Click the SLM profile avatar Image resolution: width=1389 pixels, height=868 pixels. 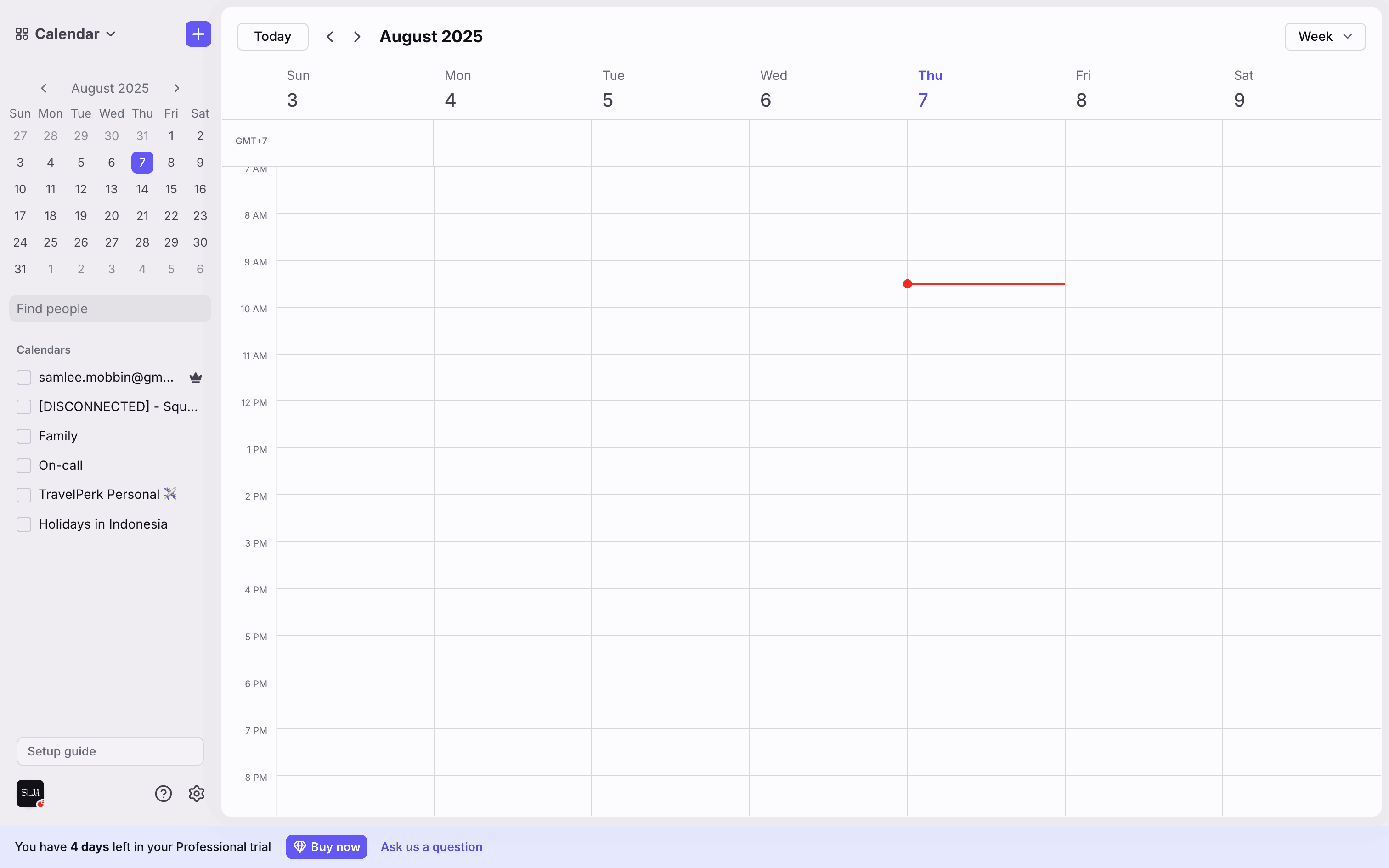30,794
